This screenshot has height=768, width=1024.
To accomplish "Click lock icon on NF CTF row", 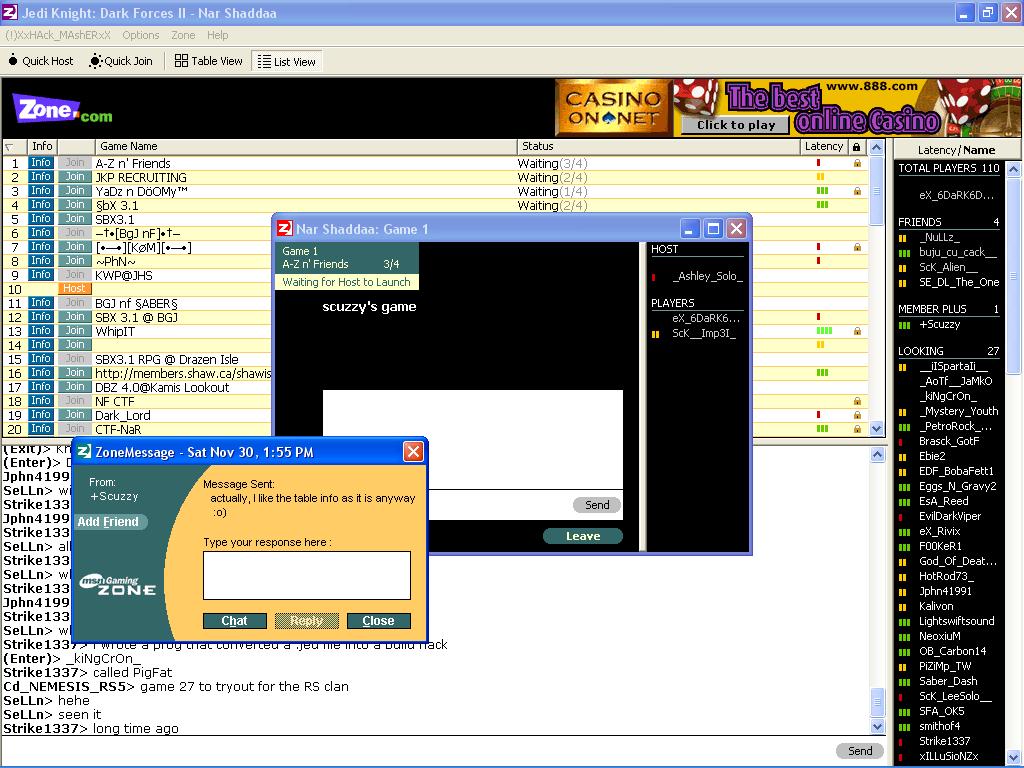I will click(x=857, y=401).
